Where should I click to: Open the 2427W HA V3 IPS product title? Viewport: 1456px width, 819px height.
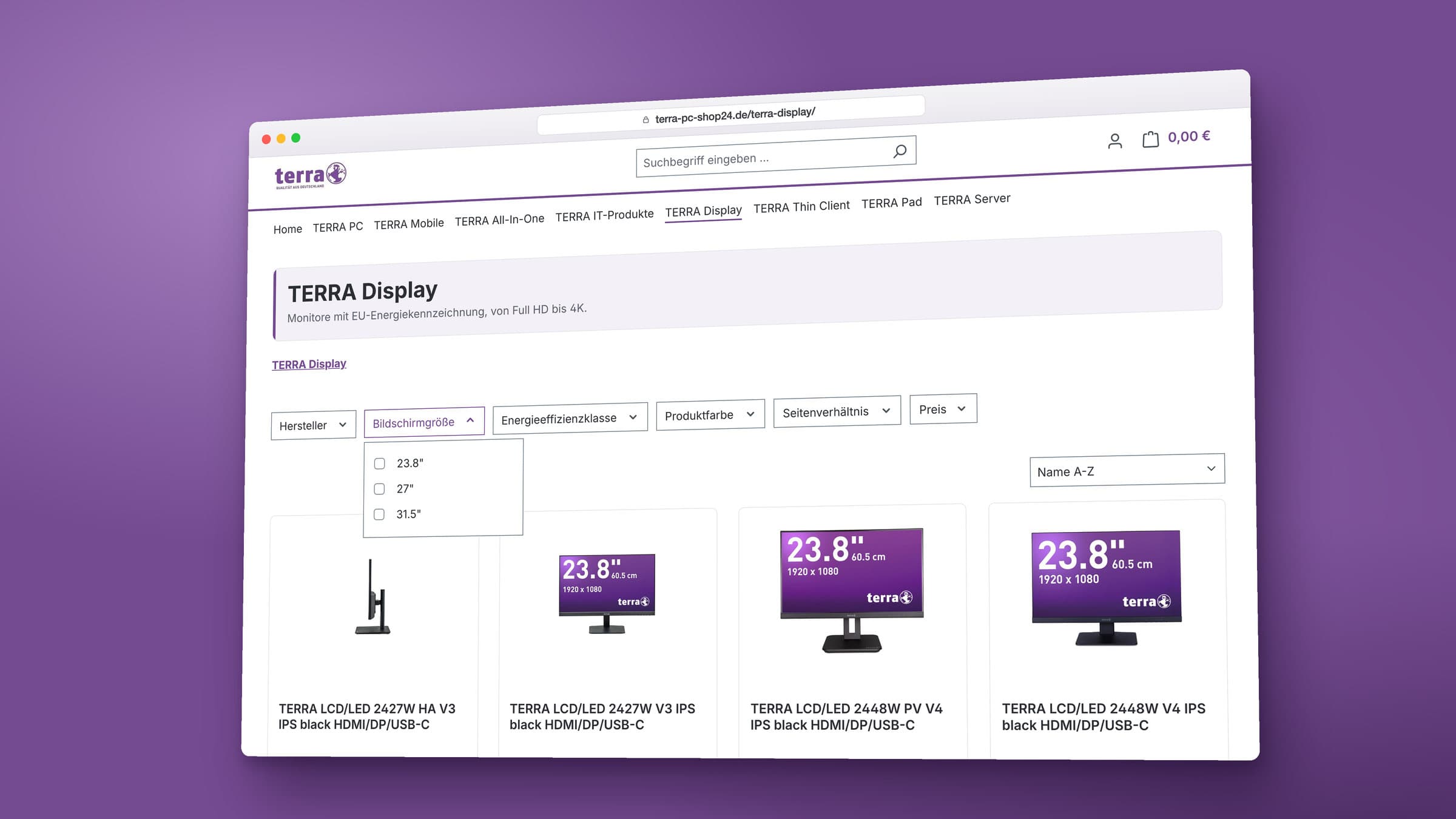pos(367,716)
